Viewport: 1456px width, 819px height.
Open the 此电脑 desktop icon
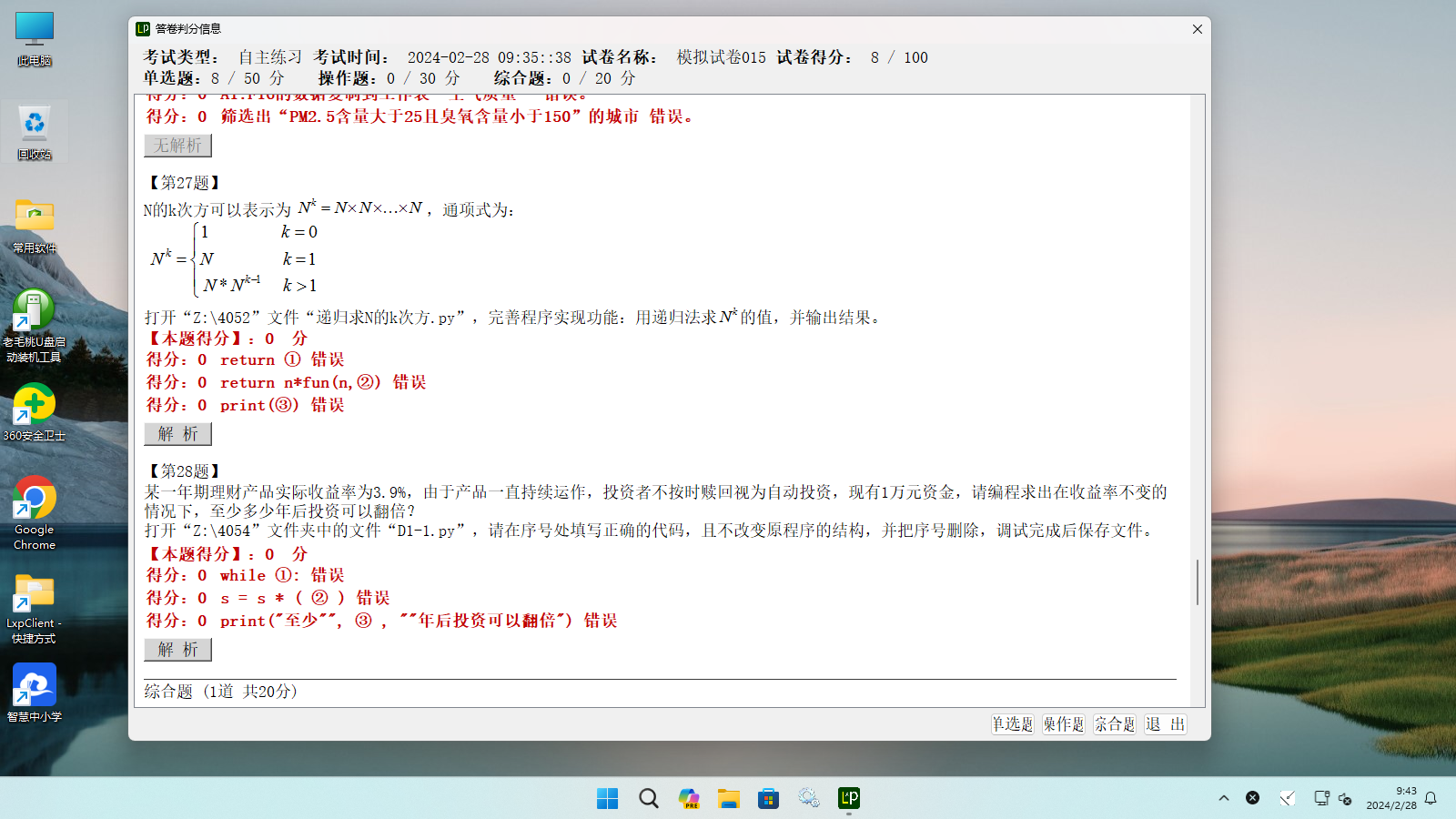(x=35, y=38)
